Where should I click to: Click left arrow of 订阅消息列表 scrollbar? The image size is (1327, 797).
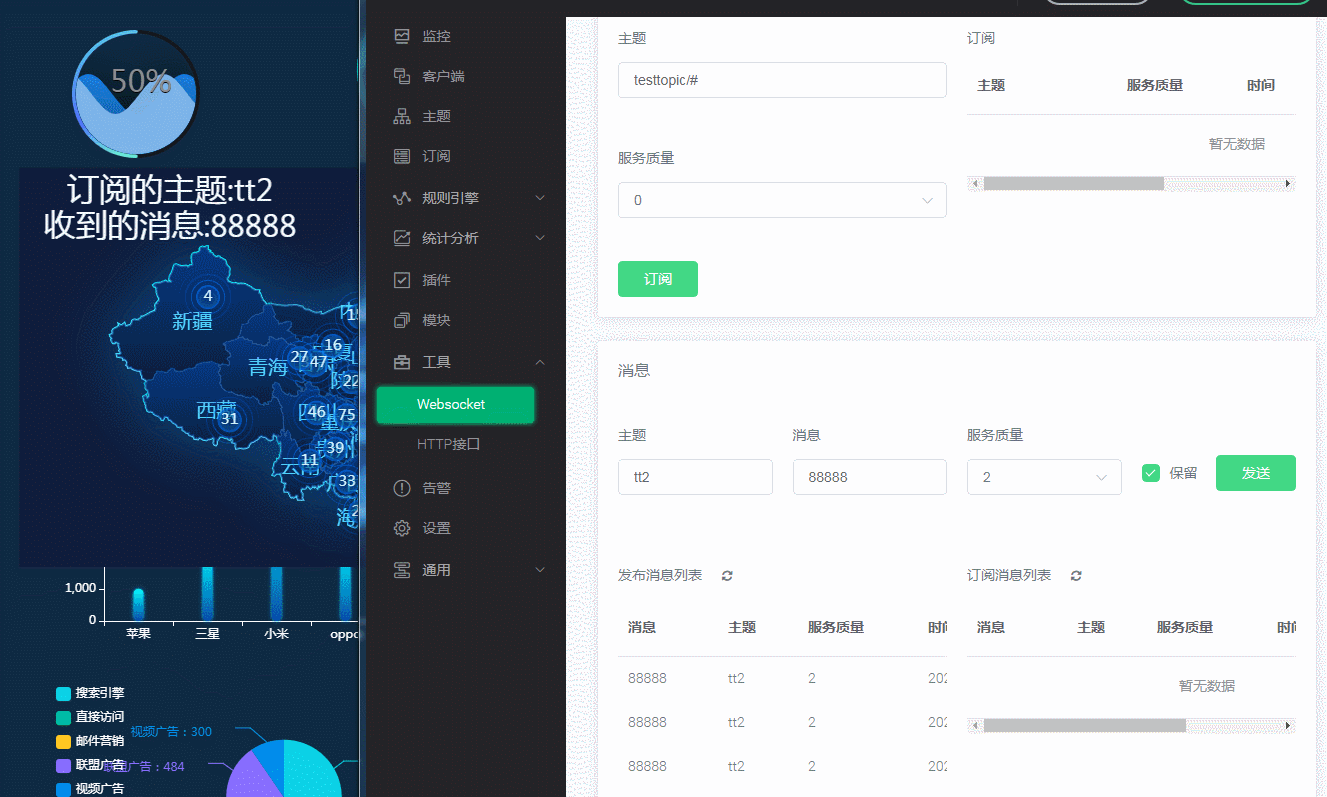point(975,726)
